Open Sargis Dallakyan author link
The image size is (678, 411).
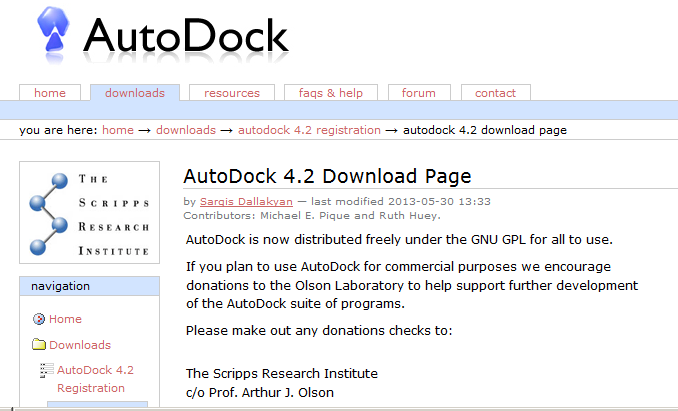[246, 201]
